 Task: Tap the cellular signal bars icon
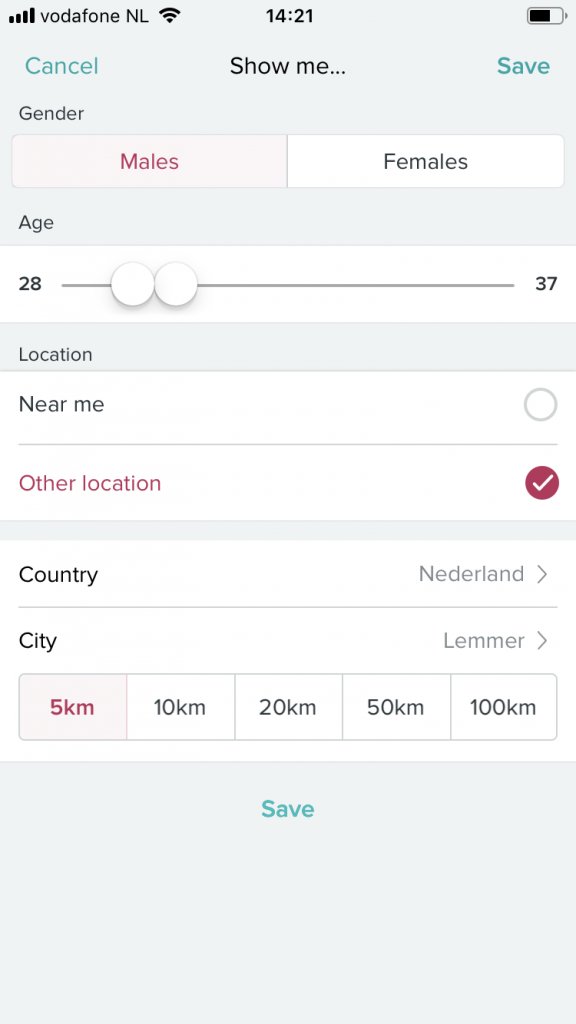[x=22, y=15]
